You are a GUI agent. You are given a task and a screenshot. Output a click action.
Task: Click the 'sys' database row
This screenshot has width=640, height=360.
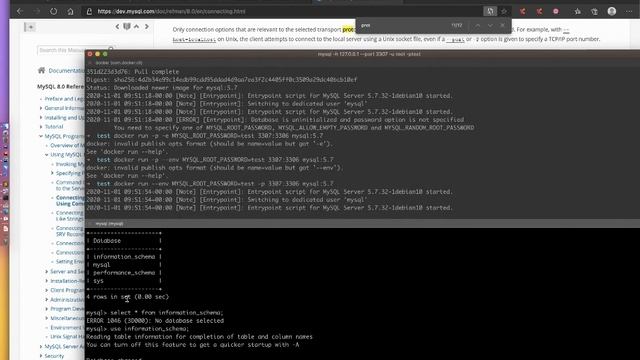124,281
